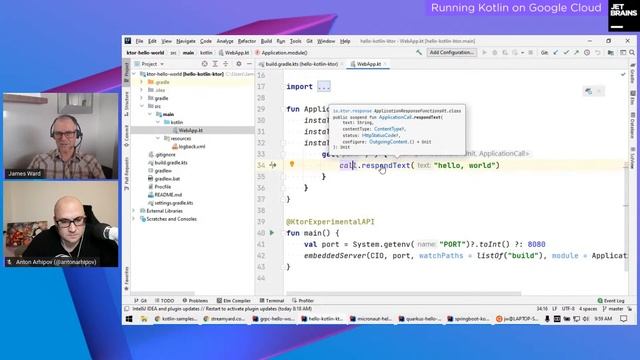This screenshot has height=360, width=640.
Task: Select .gitignore file in project tree
Action: 165,155
